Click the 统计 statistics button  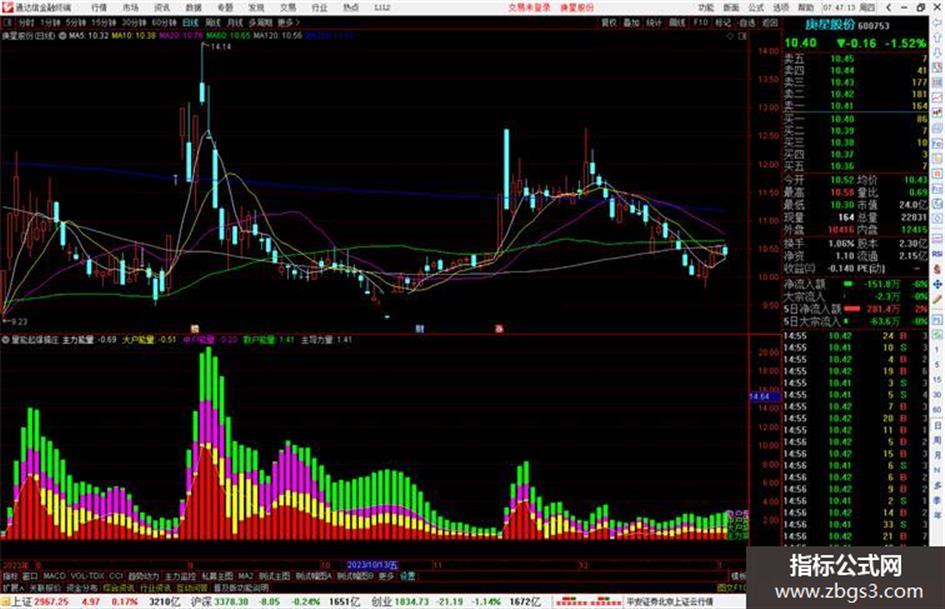tap(654, 22)
